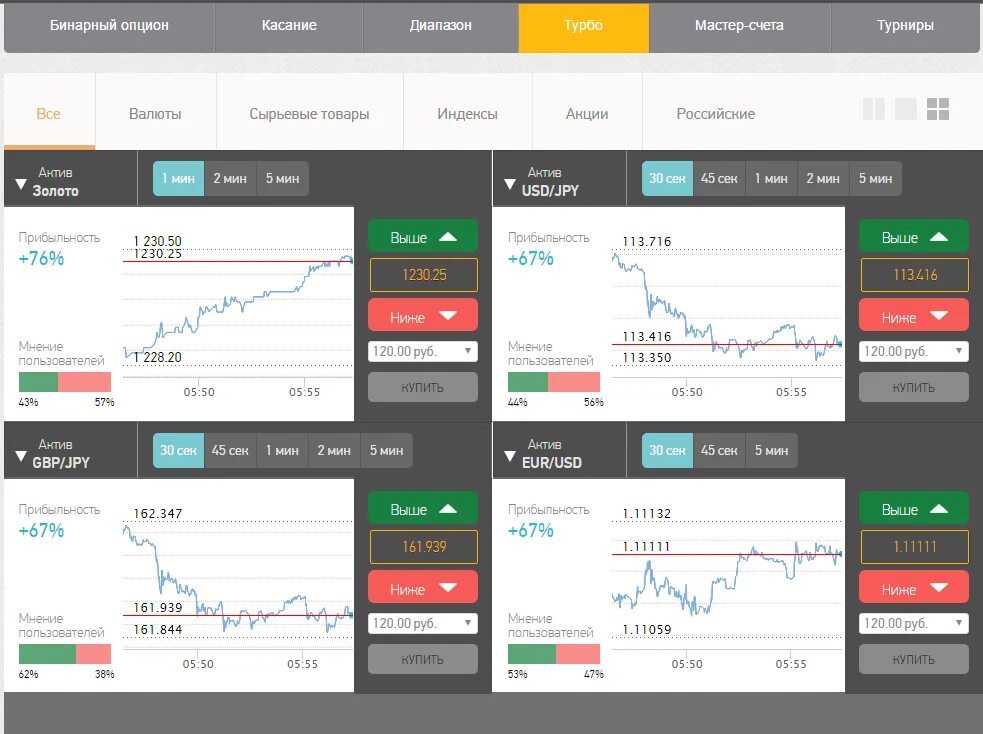Open GBP/JPY amount dropdown 120.00 руб.

423,623
